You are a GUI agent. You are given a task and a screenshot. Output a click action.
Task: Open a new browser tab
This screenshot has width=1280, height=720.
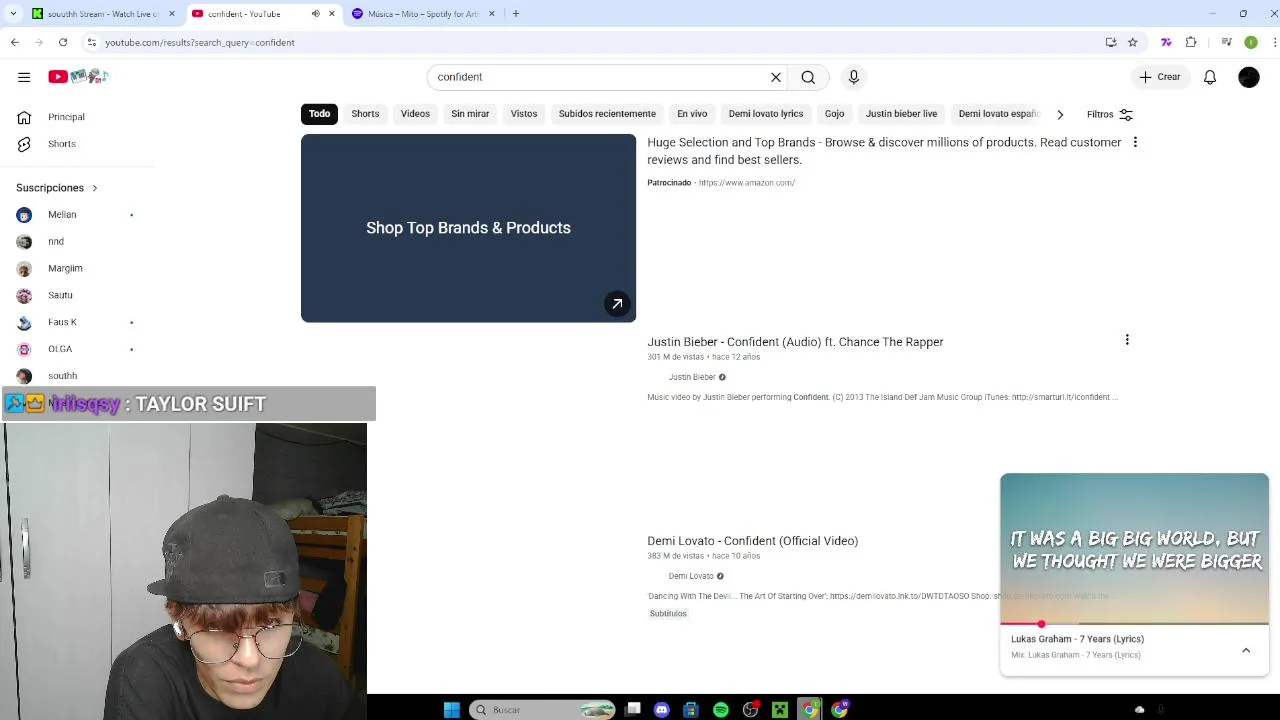click(x=516, y=14)
